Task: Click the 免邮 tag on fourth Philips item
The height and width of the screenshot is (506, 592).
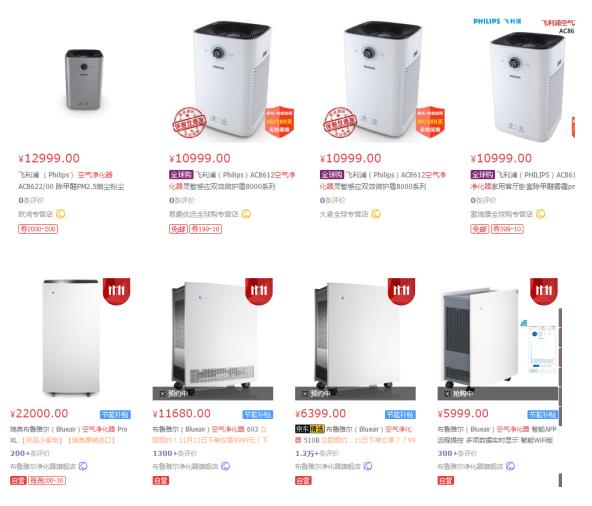Action: click(x=479, y=229)
